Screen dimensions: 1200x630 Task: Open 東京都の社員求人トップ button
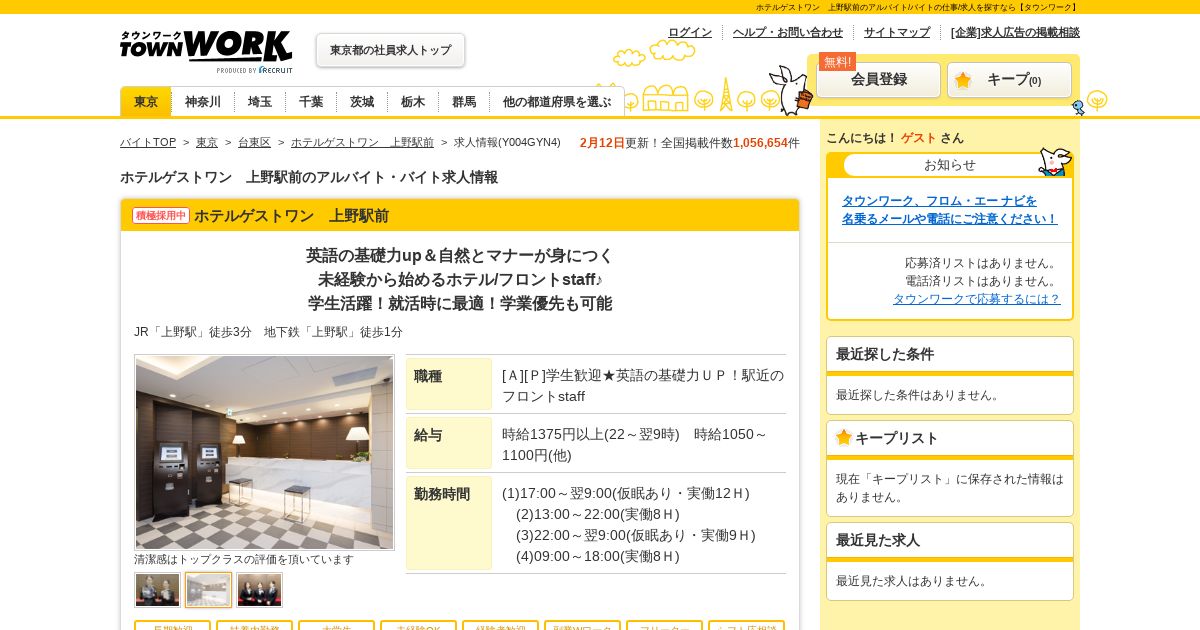coord(390,50)
